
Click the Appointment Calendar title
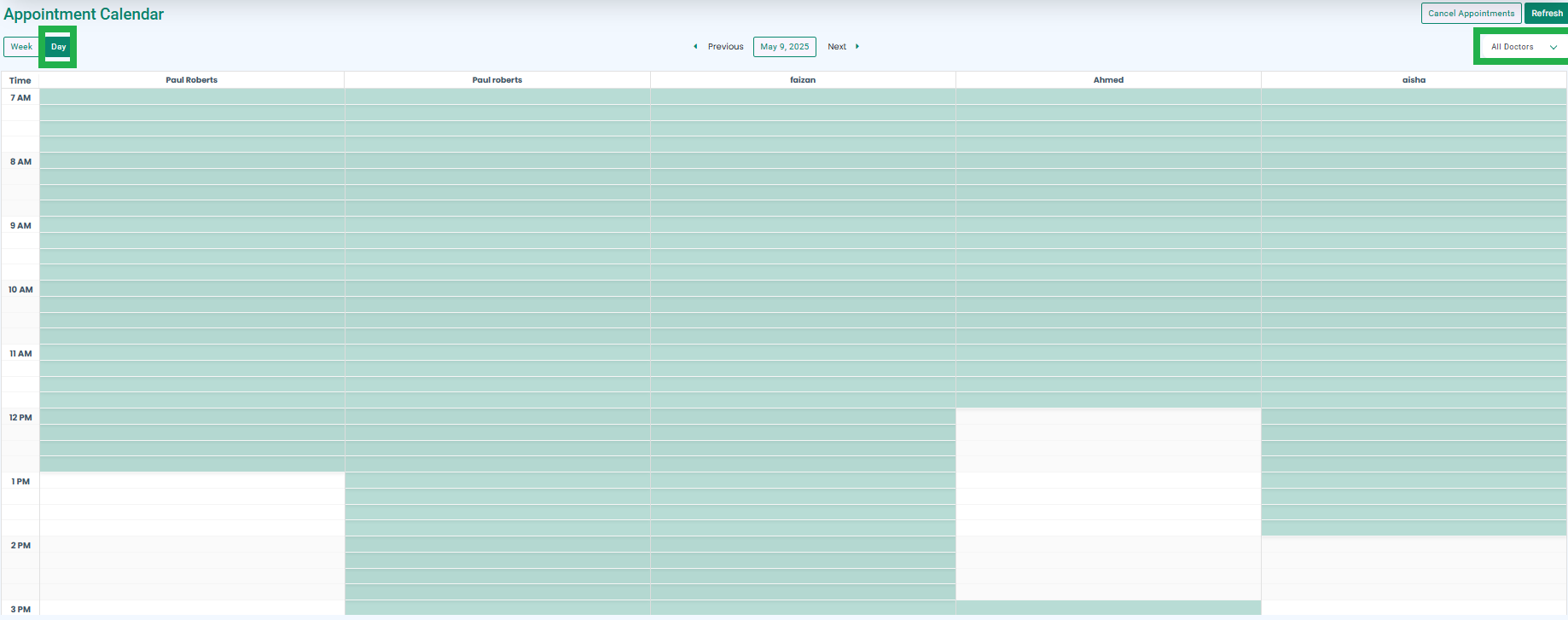(84, 14)
